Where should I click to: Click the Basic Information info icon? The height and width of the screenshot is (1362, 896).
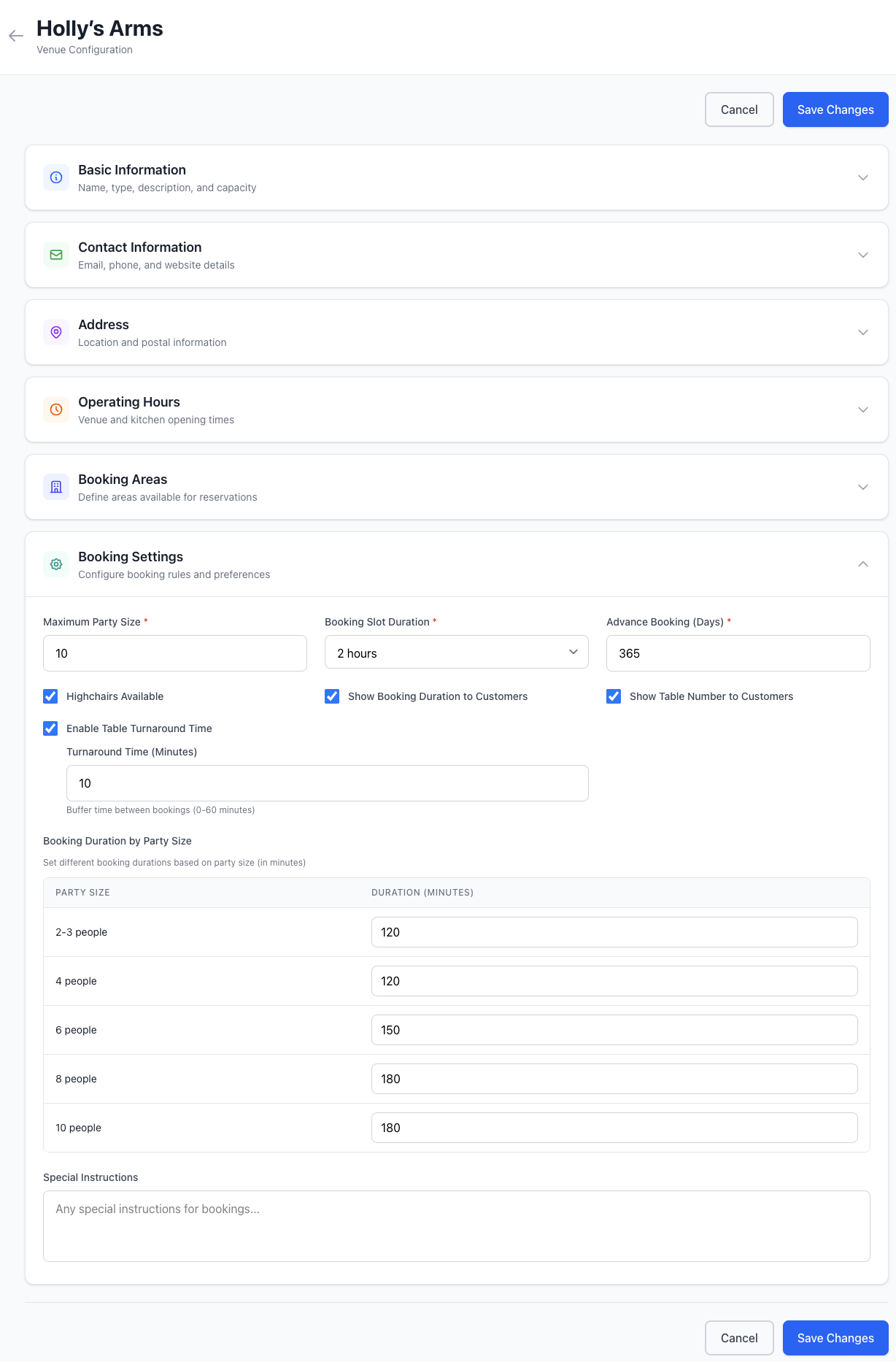click(56, 177)
